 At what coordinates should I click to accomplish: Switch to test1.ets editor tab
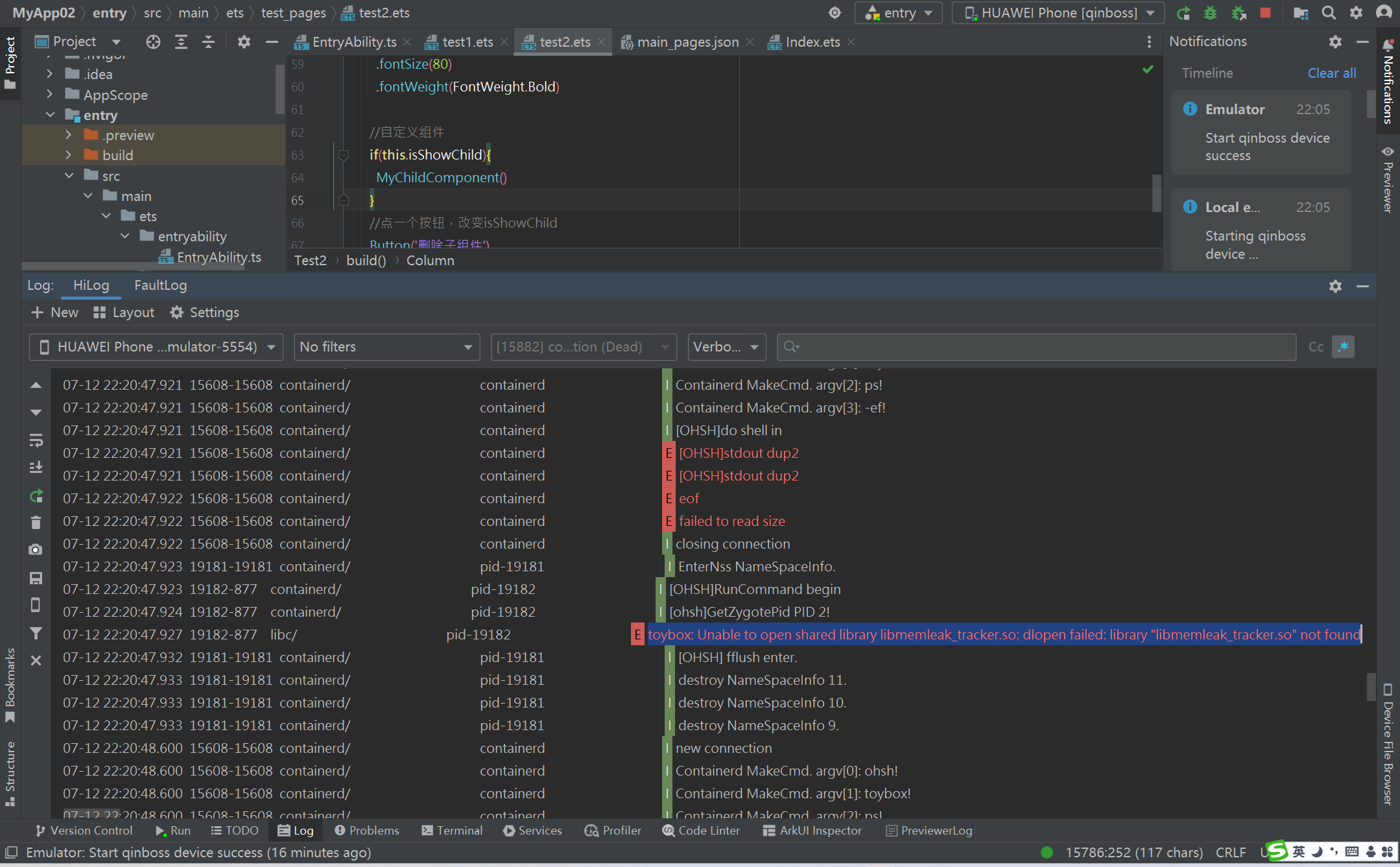(467, 42)
